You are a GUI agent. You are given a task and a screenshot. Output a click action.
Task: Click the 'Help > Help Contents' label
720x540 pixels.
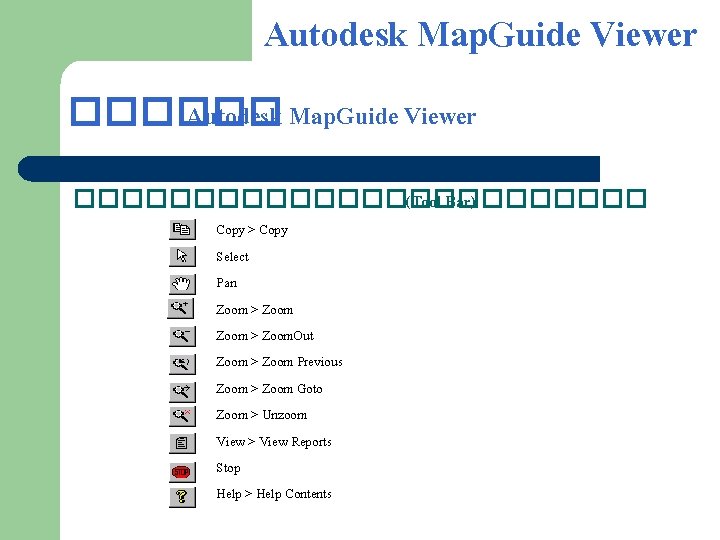coord(274,494)
